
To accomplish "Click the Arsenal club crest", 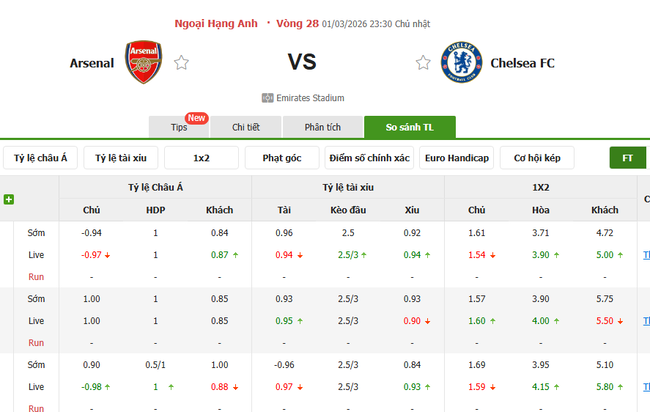I will point(143,62).
